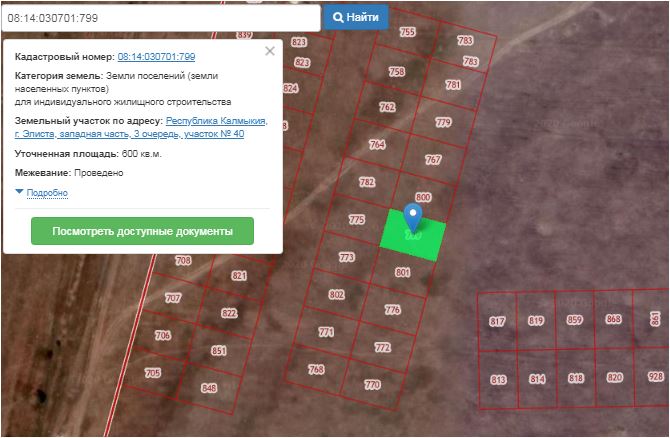Close the parcel info popup
670x438 pixels.
(269, 52)
